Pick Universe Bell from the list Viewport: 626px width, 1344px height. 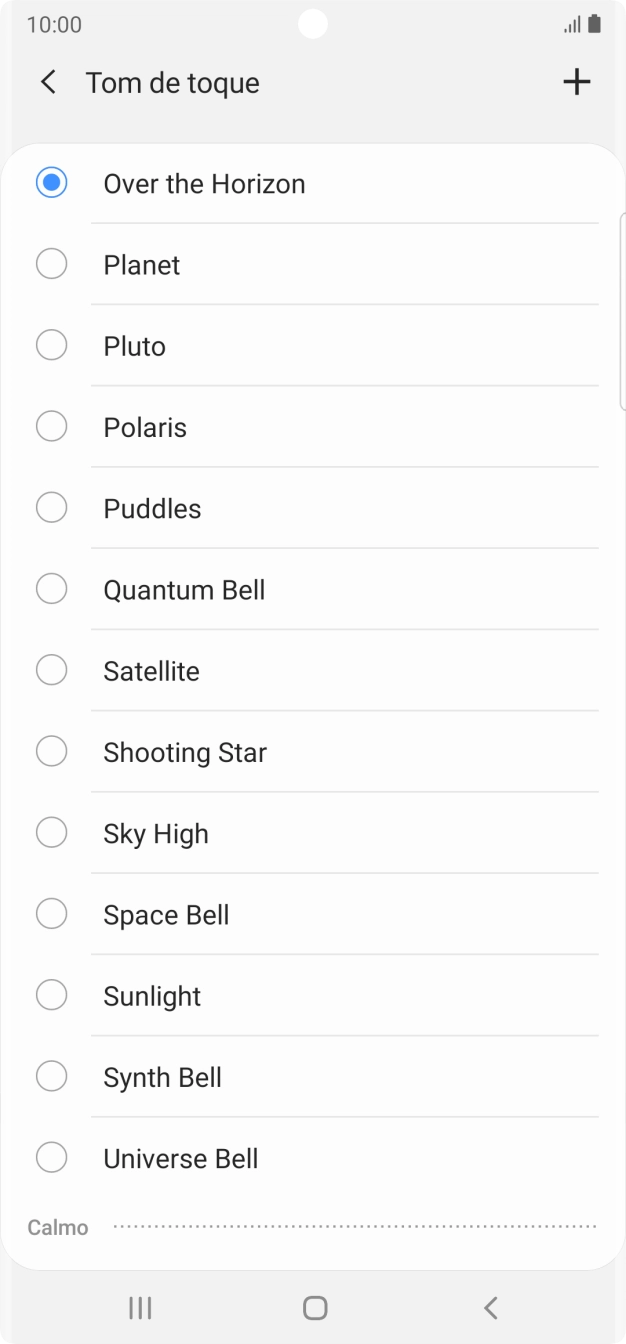pos(51,1157)
